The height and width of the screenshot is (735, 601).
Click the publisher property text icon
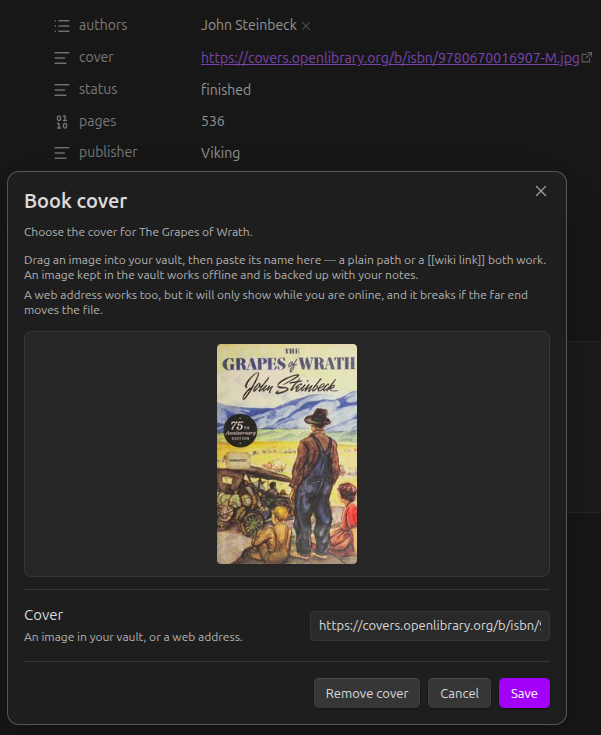click(x=62, y=153)
